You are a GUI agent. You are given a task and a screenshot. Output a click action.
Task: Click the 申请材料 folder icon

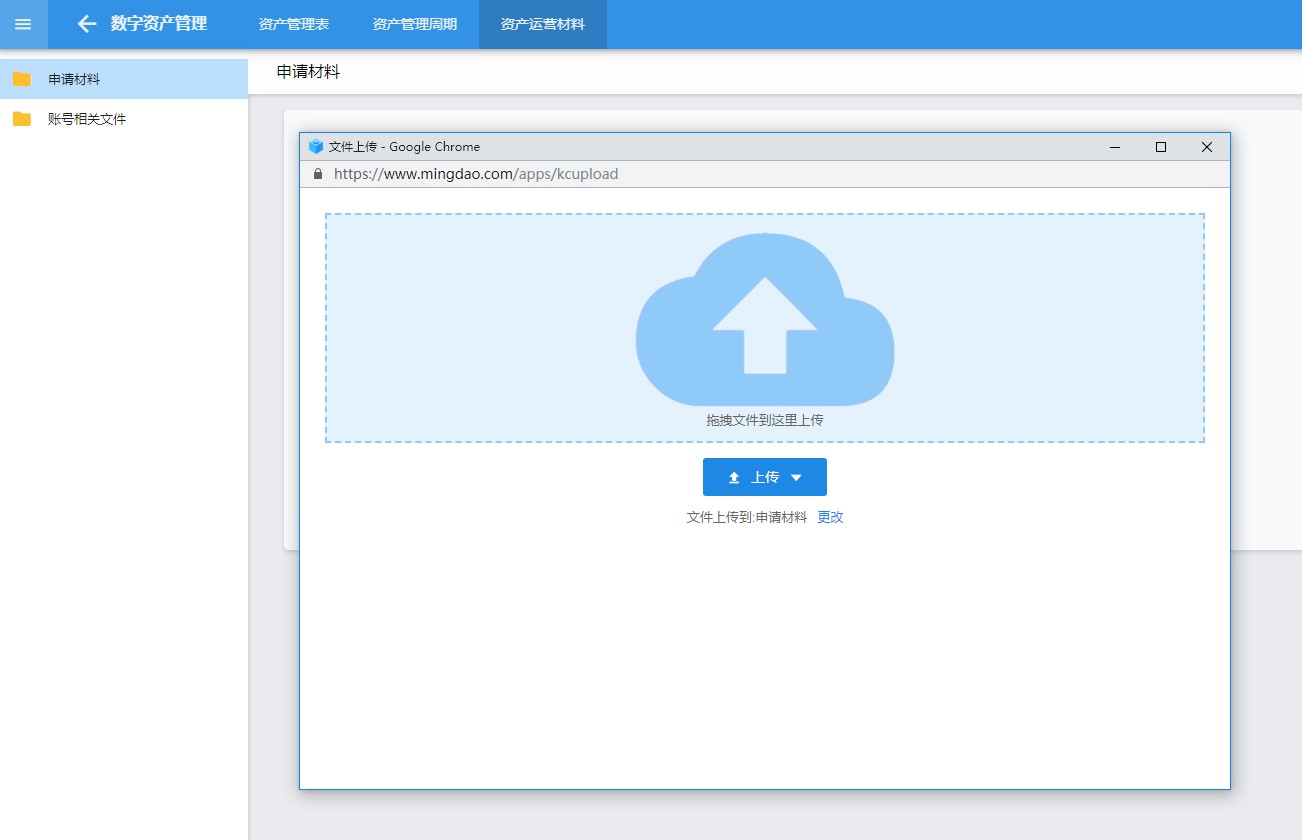(x=22, y=79)
